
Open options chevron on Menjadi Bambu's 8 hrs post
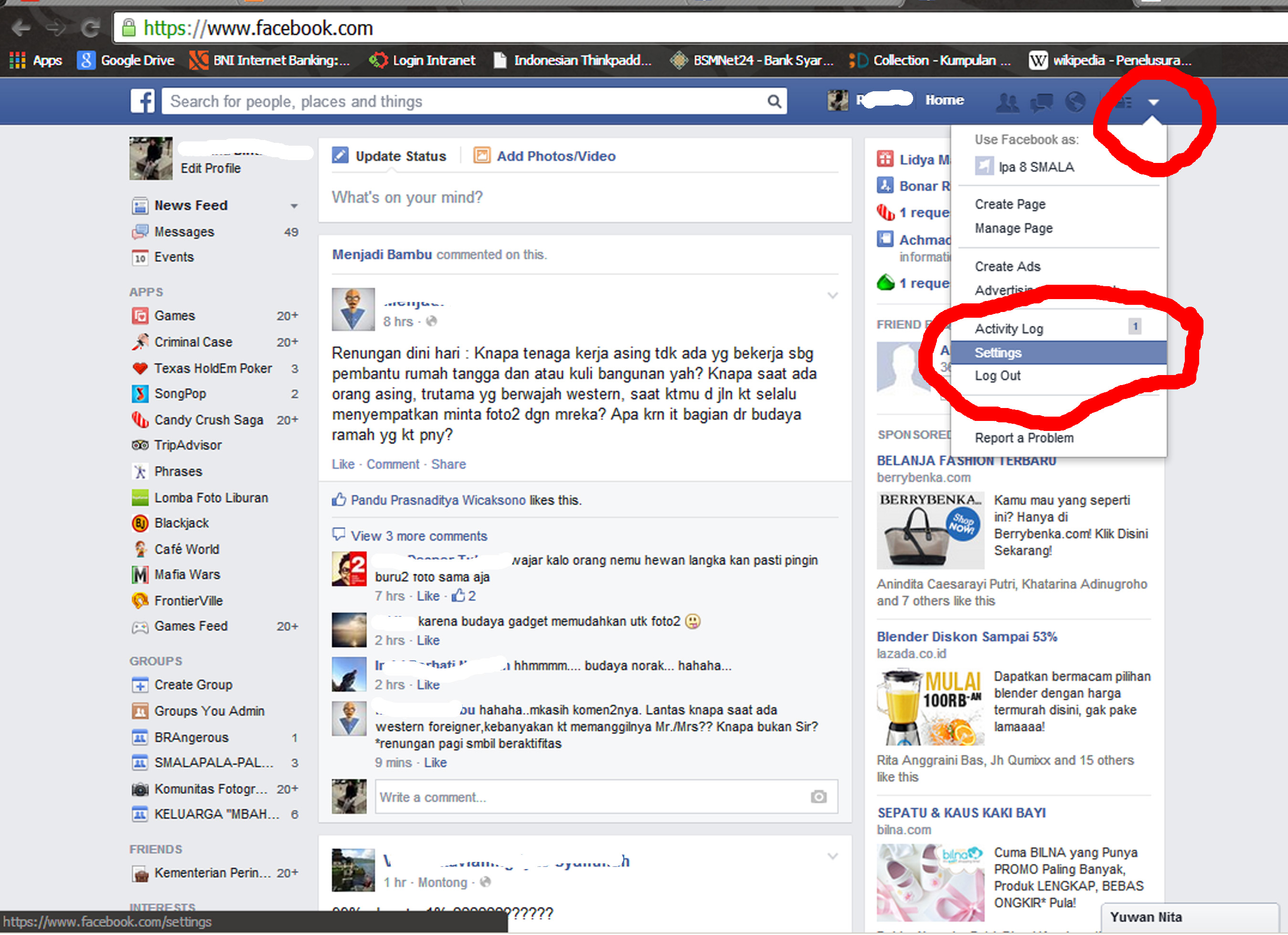[832, 295]
